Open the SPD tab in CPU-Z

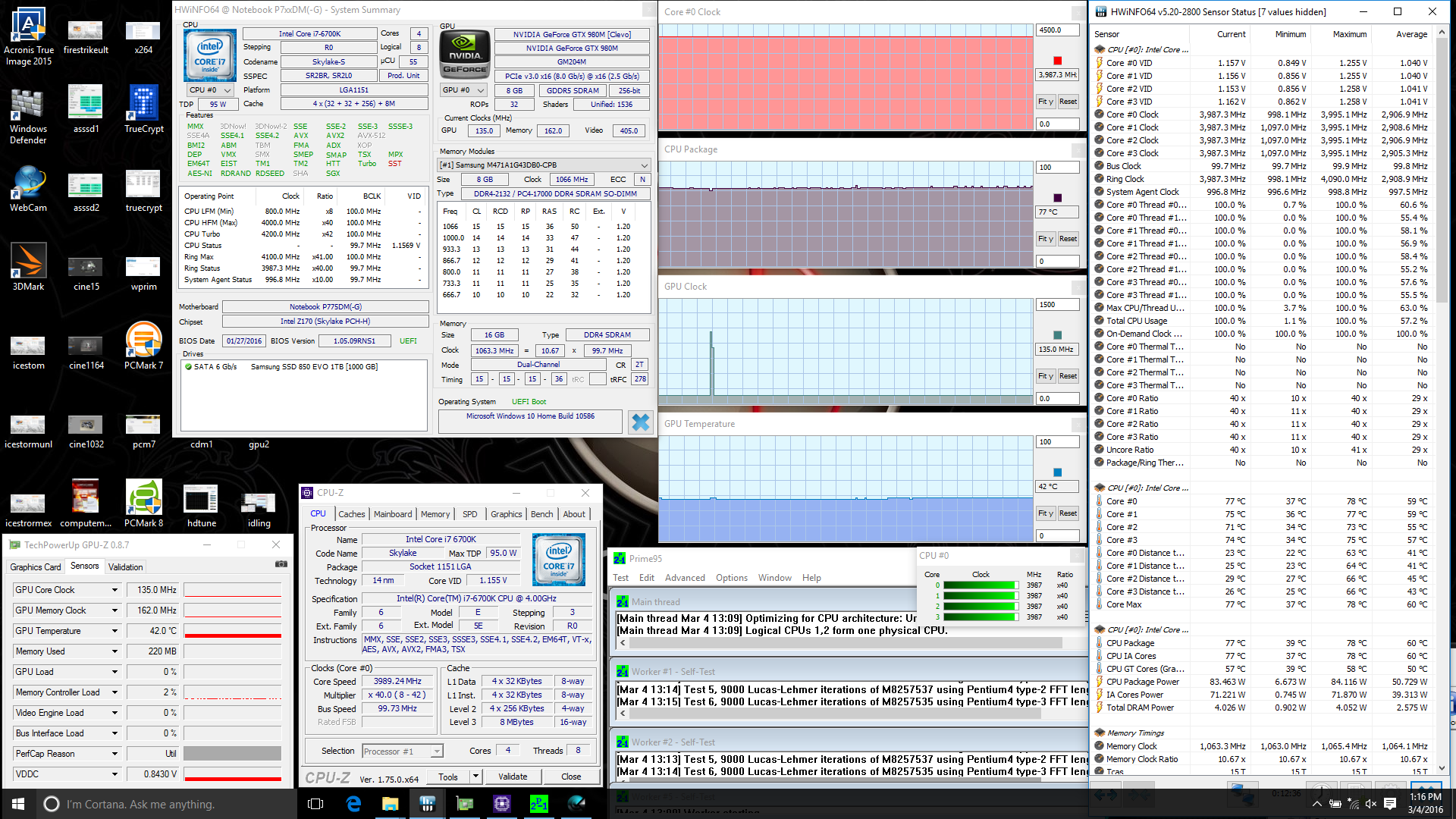tap(470, 514)
